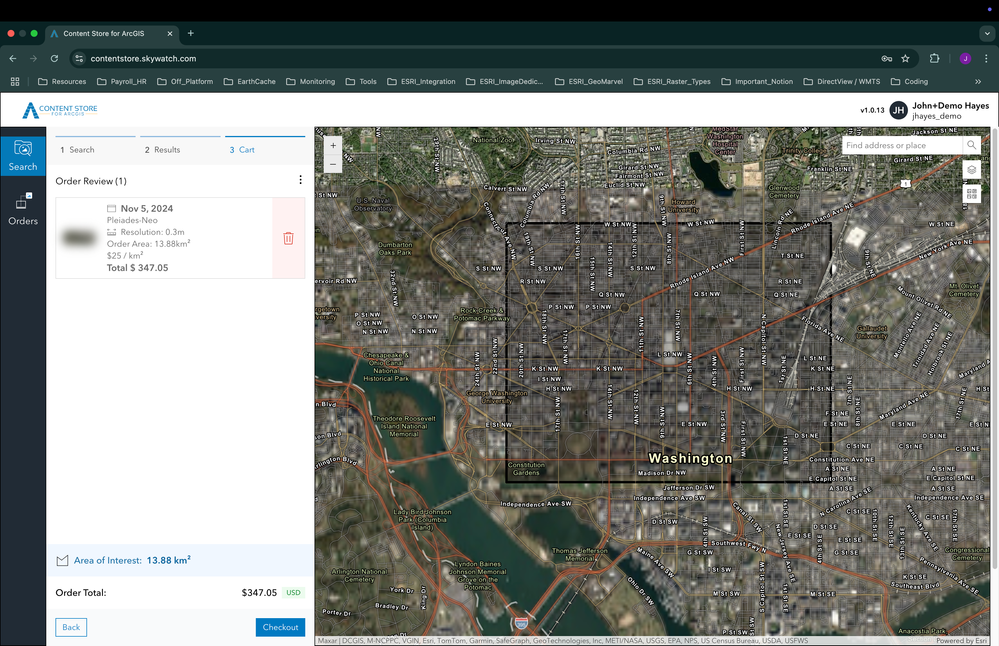Viewport: 999px width, 646px height.
Task: Remove the cart item using the trash icon
Action: click(x=288, y=238)
